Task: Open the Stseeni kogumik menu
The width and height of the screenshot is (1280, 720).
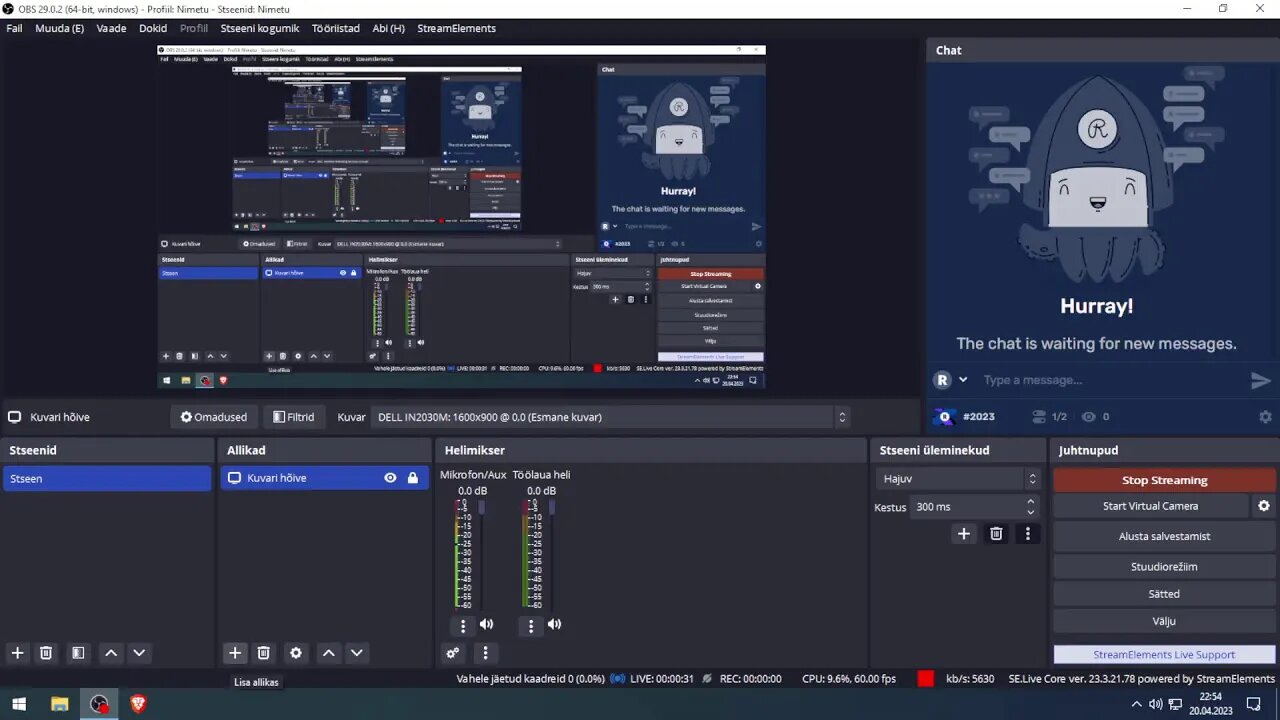Action: pos(260,28)
